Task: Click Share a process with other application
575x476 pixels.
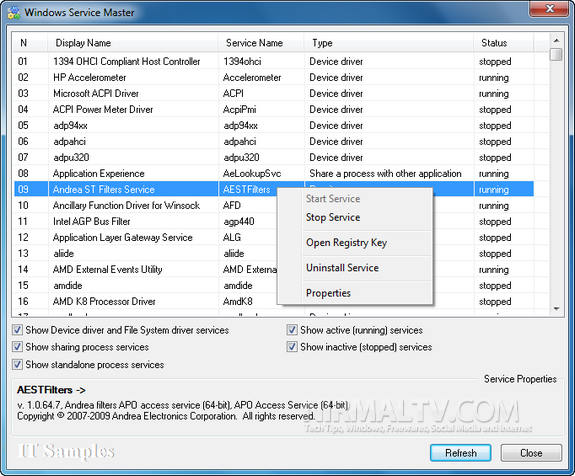Action: pos(385,173)
